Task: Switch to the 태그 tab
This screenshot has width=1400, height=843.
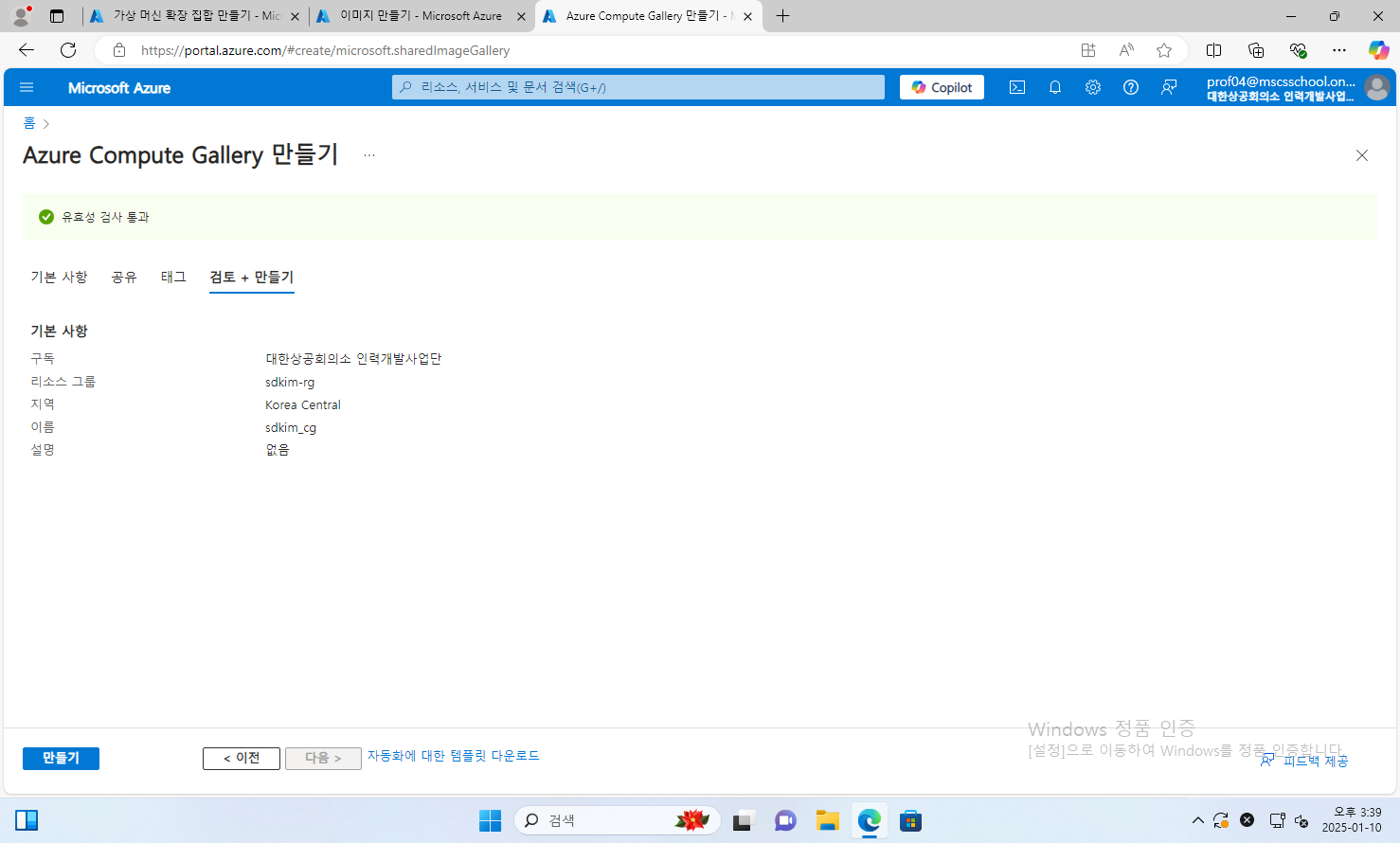Action: click(173, 277)
